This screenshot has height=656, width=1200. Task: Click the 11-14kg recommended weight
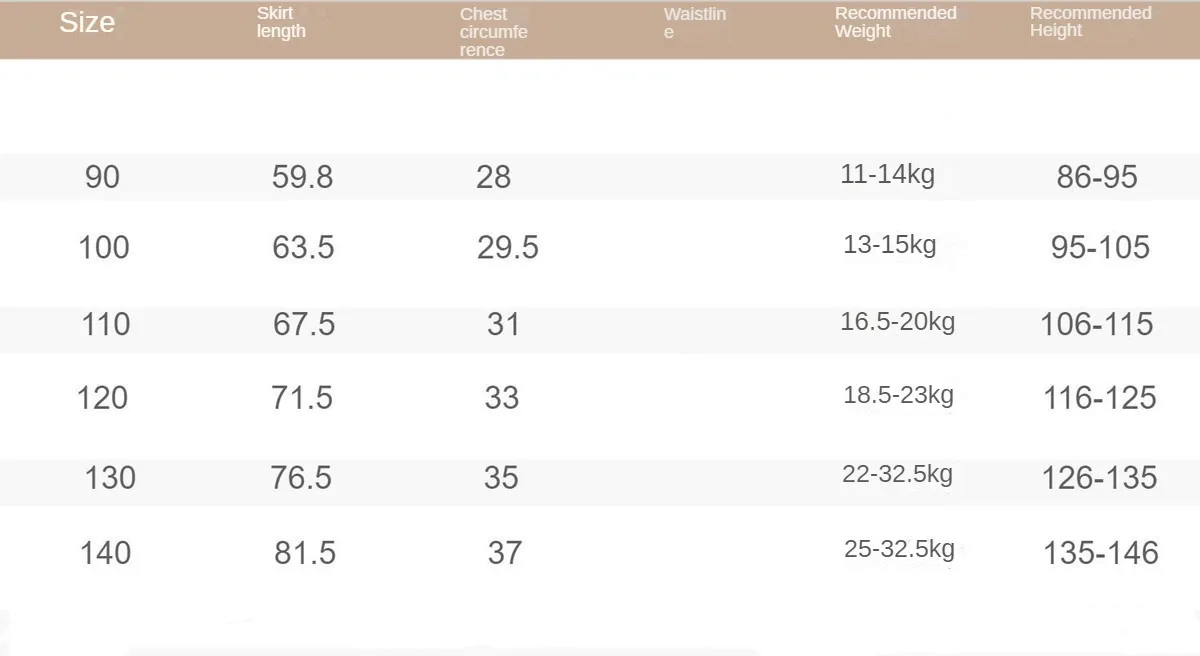[887, 175]
